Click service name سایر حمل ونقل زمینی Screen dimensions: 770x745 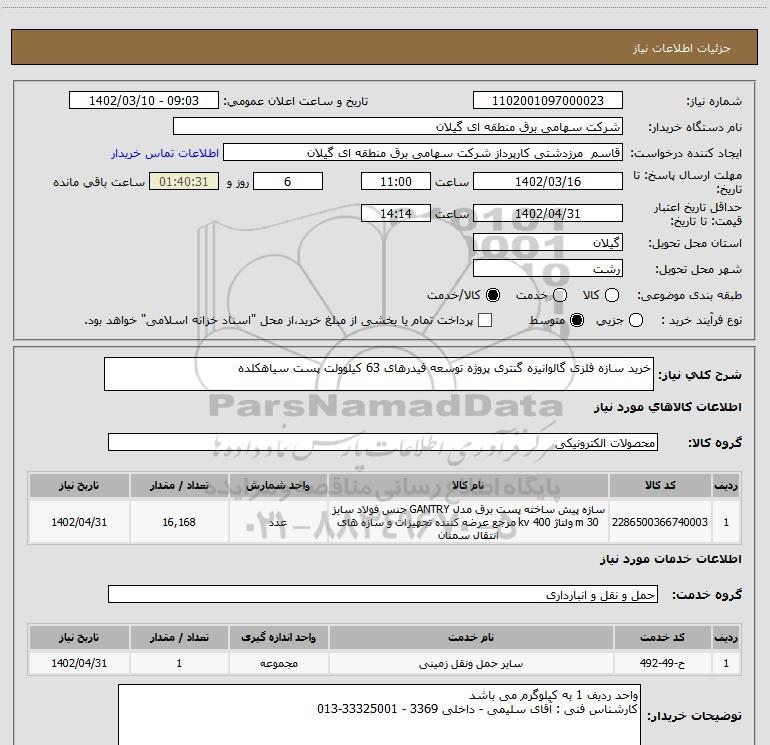point(470,663)
